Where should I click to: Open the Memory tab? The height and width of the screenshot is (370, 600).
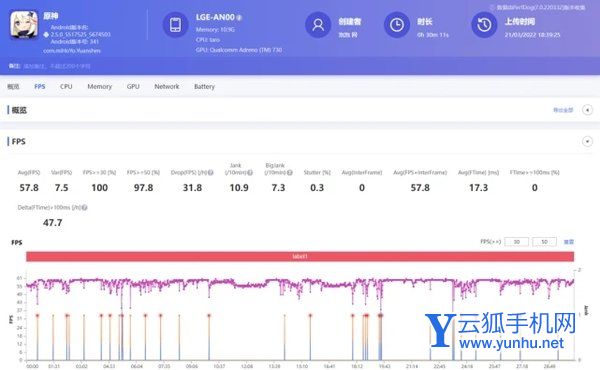tap(99, 86)
